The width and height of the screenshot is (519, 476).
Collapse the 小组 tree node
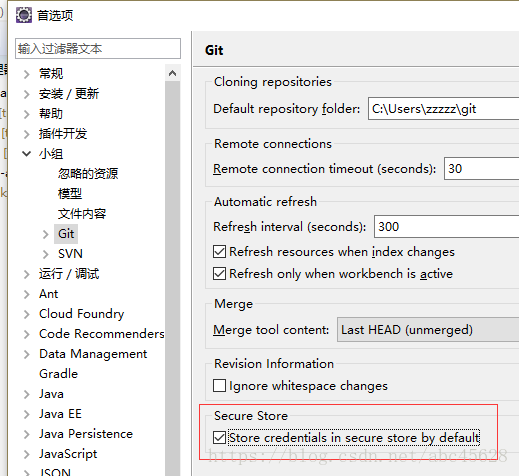click(27, 154)
